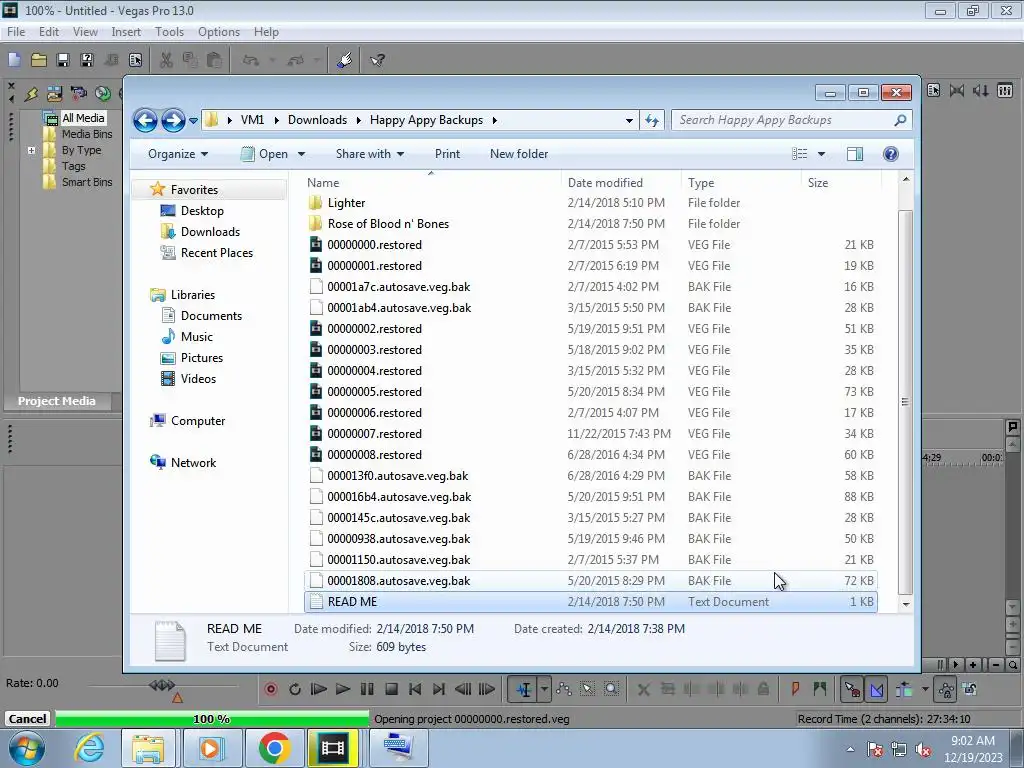
Task: Click Play From Start in transport bar
Action: pyautogui.click(x=319, y=689)
